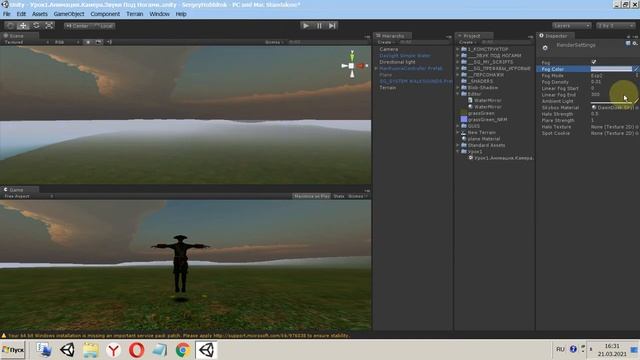Viewport: 640px width, 360px height.
Task: Open the Window menu
Action: (x=159, y=14)
